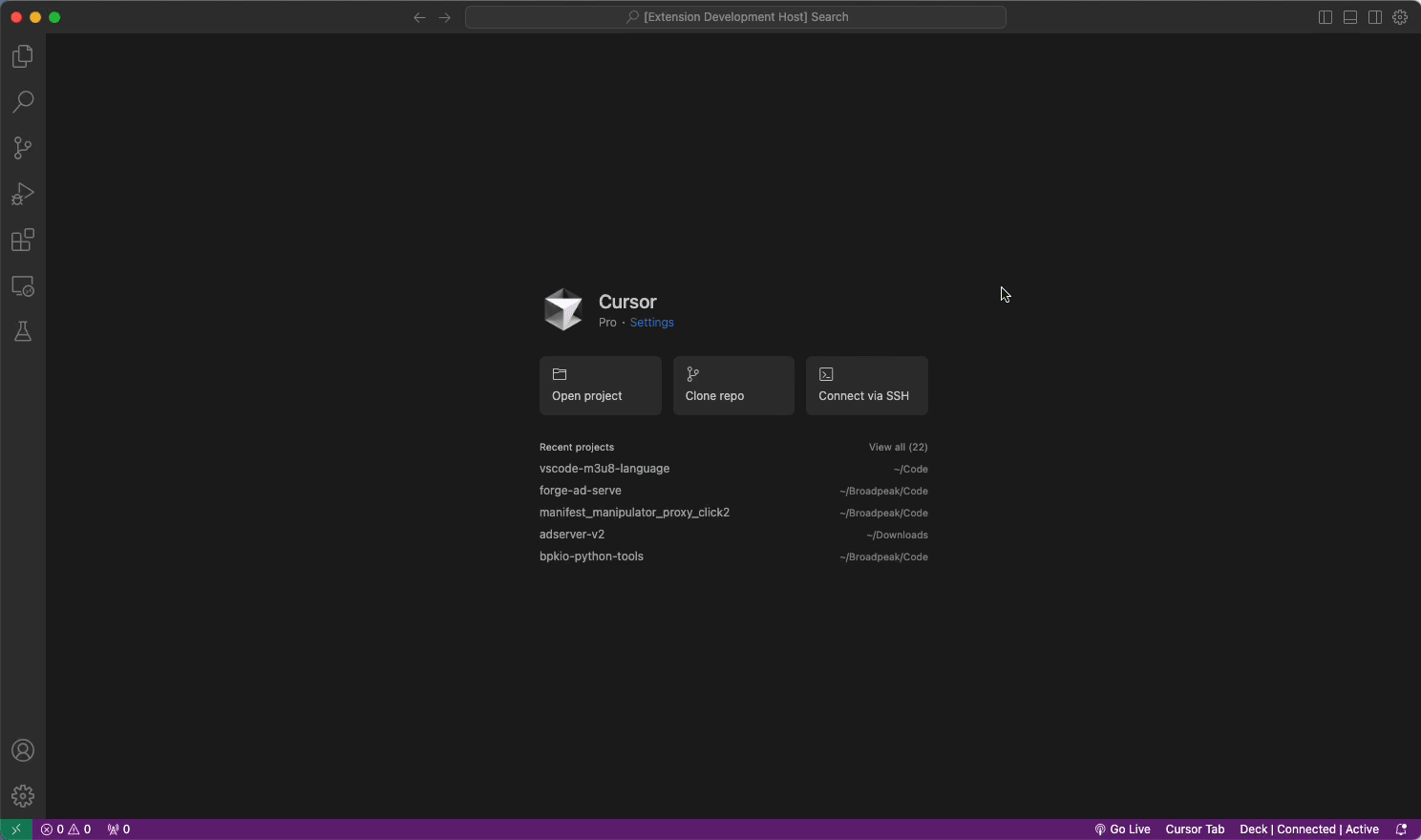This screenshot has width=1421, height=840.
Task: Click the Pro plan label
Action: [x=607, y=323]
